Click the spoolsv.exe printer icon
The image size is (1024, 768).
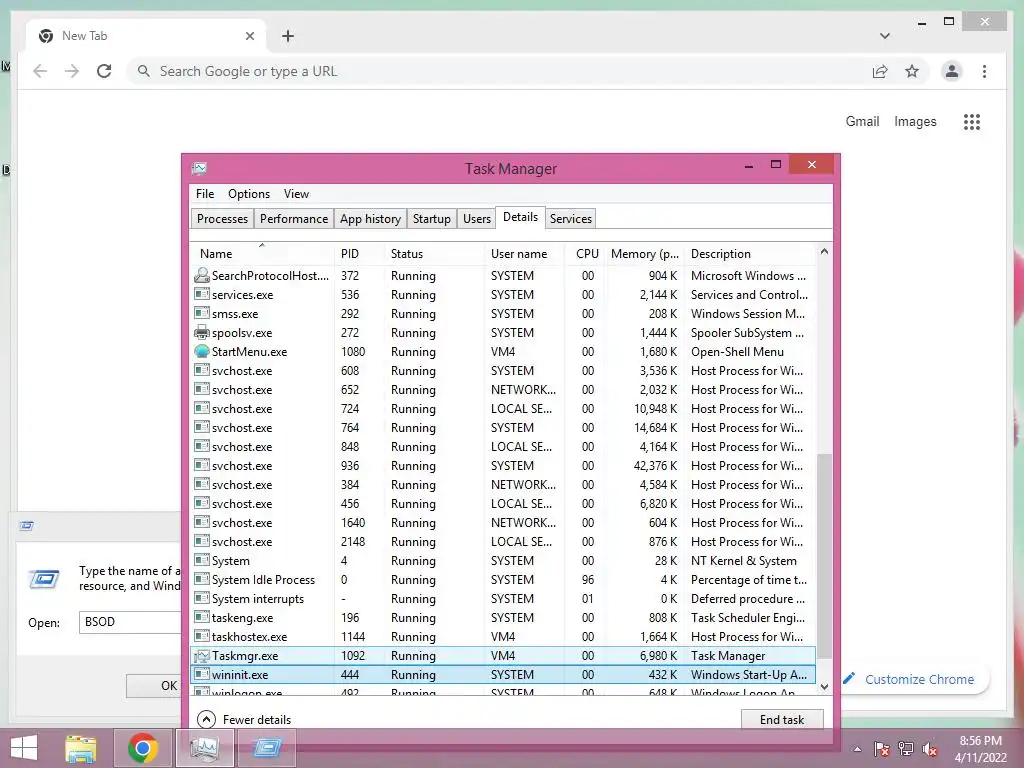tap(202, 332)
